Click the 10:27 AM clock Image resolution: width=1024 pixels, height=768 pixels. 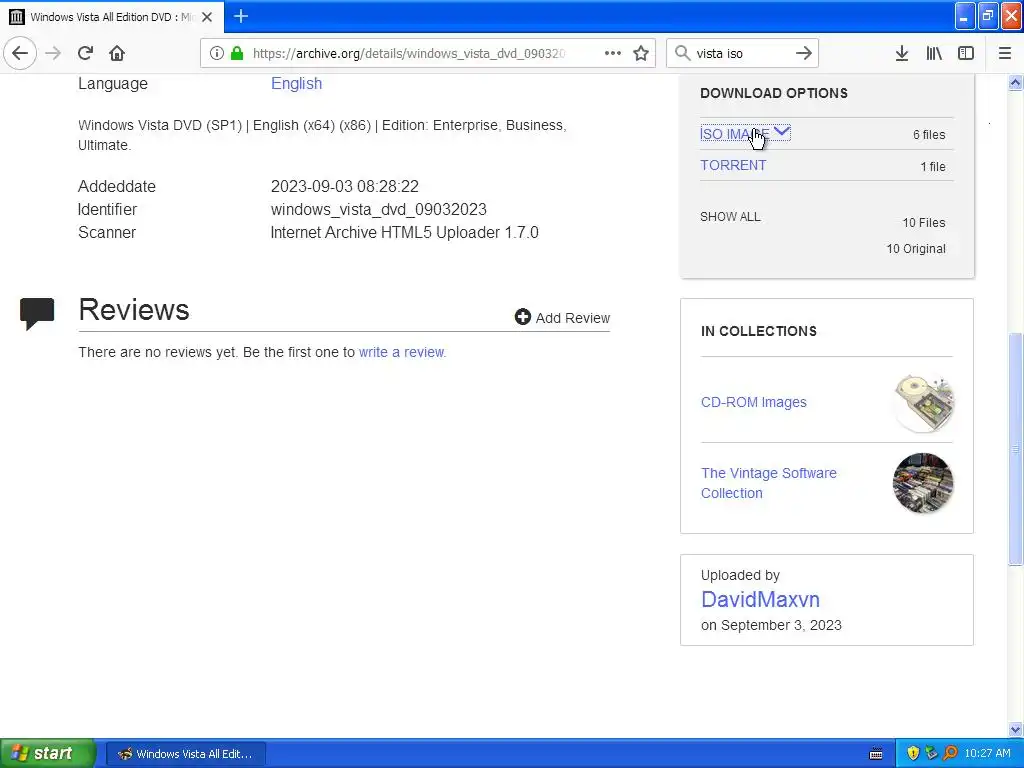(x=987, y=753)
